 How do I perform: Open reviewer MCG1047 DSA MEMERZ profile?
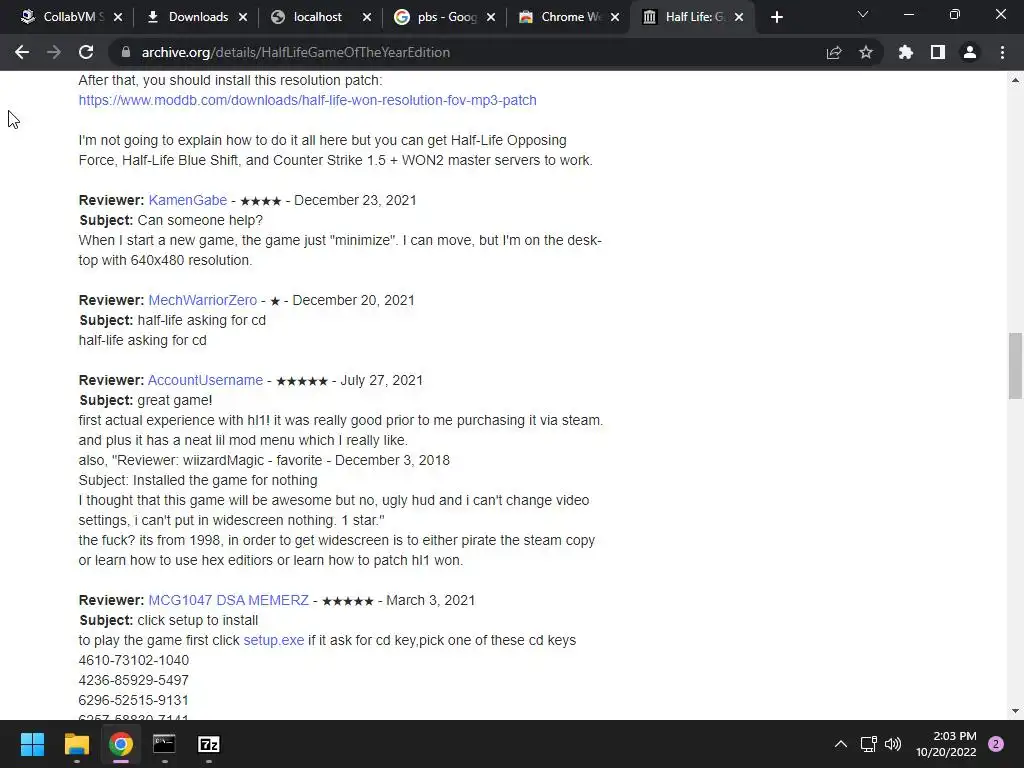pos(229,600)
